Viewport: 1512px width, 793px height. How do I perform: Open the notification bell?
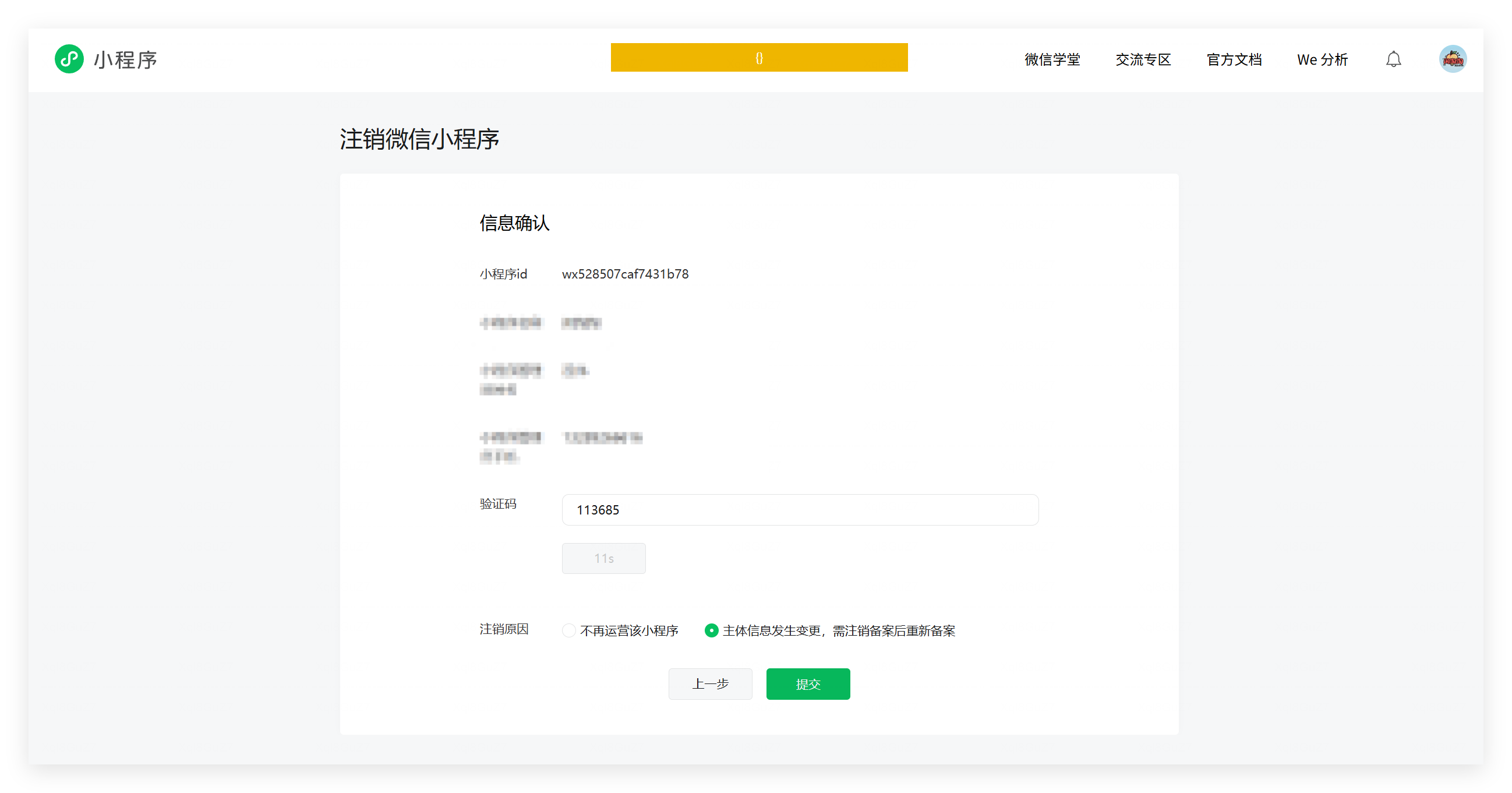pos(1393,59)
